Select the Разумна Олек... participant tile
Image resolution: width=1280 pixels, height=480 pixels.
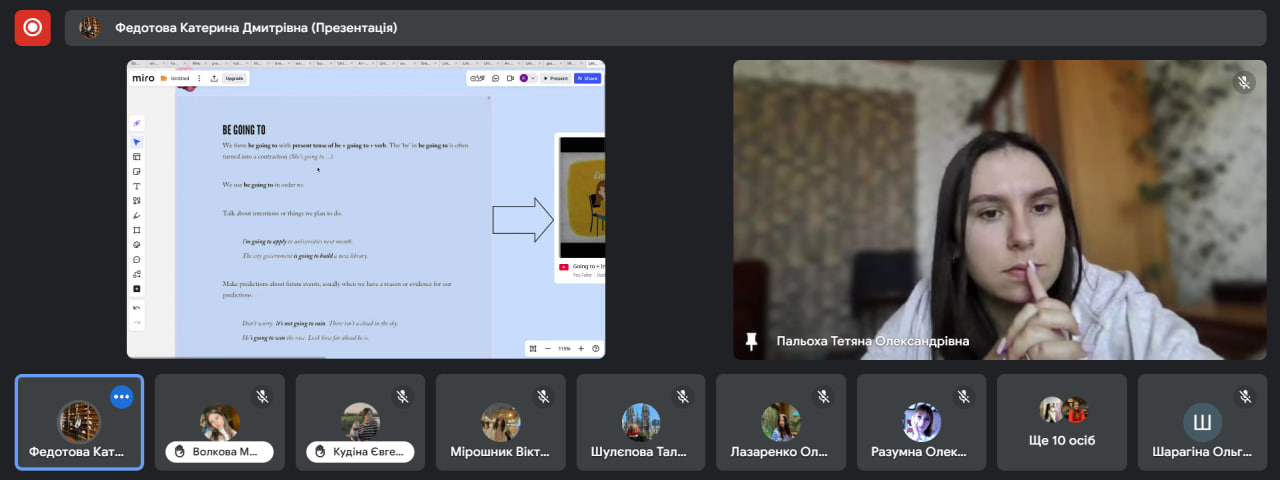922,422
